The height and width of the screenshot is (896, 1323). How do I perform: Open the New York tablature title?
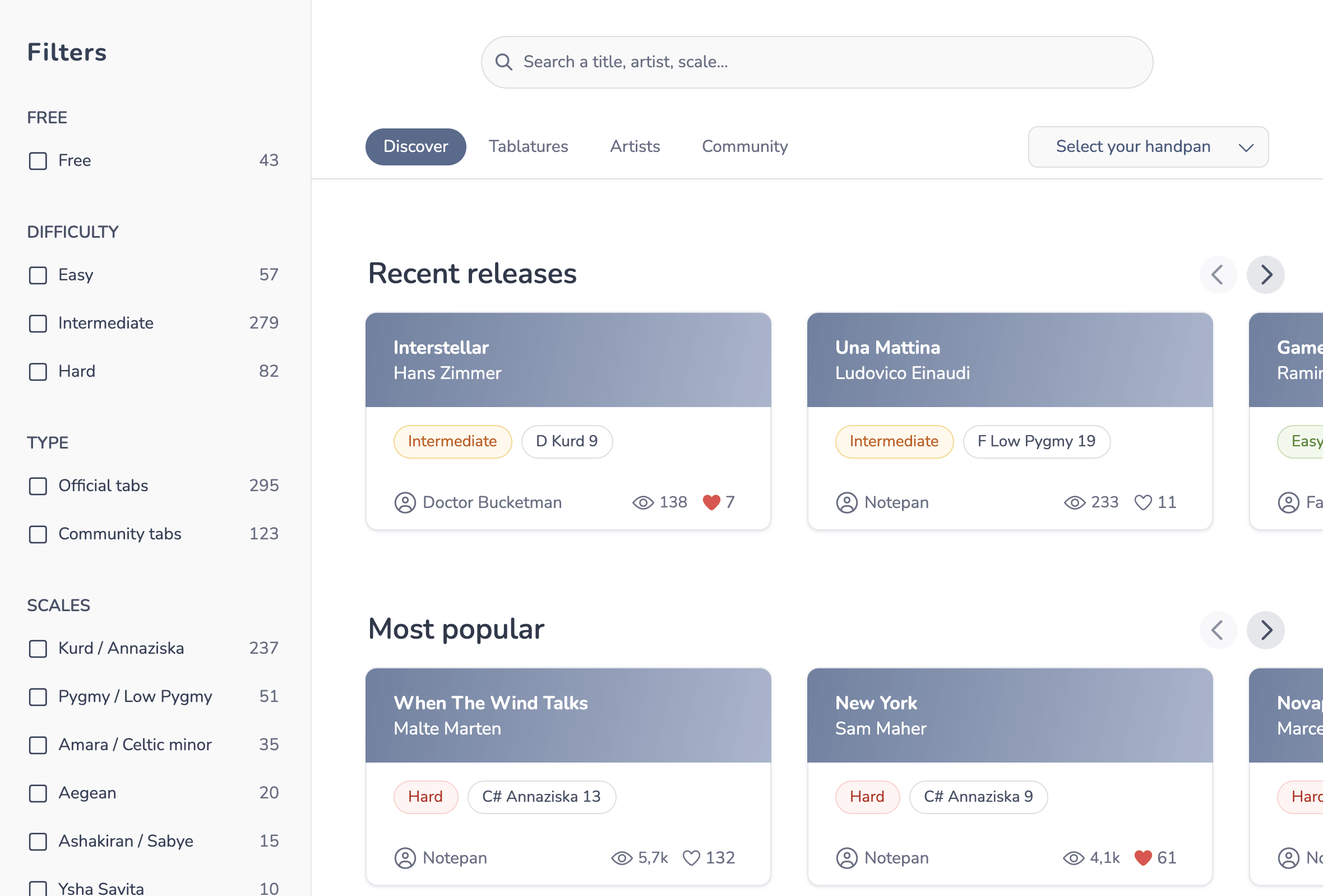click(x=876, y=703)
